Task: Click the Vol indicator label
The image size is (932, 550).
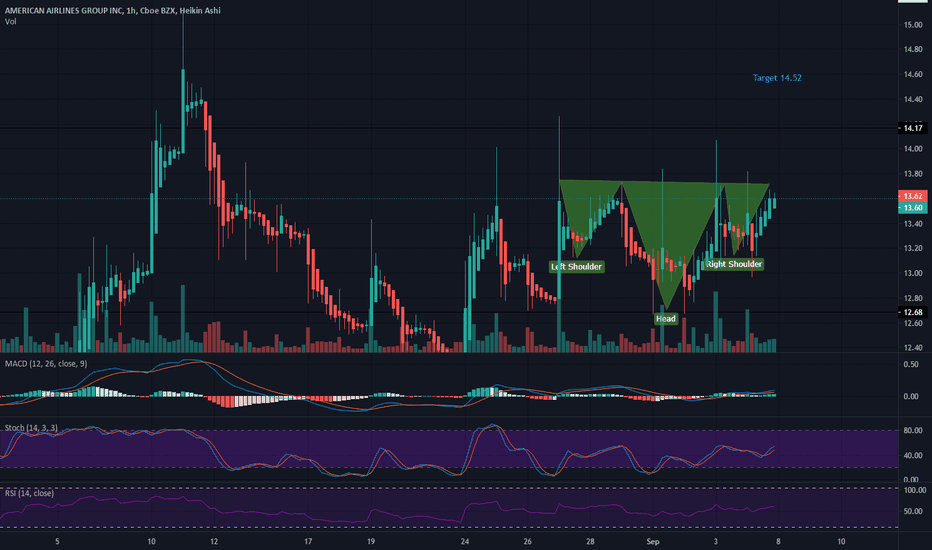Action: coord(11,22)
